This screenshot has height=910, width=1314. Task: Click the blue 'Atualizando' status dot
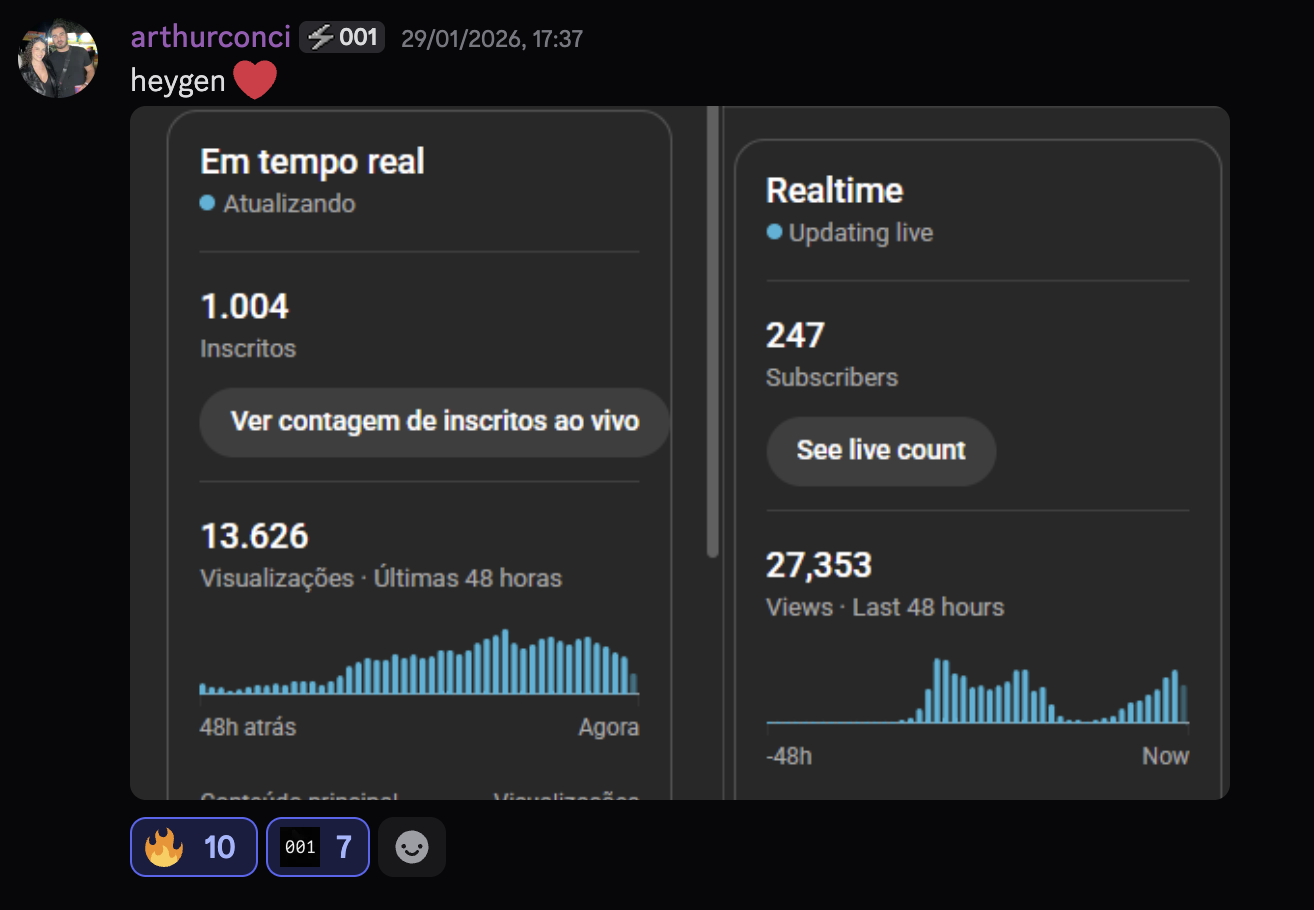pos(207,203)
